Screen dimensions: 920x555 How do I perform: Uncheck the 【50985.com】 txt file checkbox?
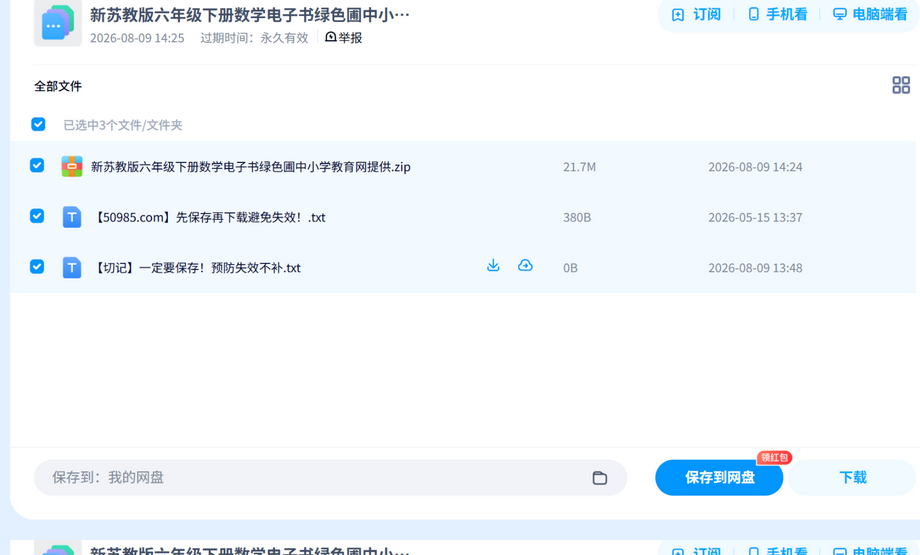point(37,216)
